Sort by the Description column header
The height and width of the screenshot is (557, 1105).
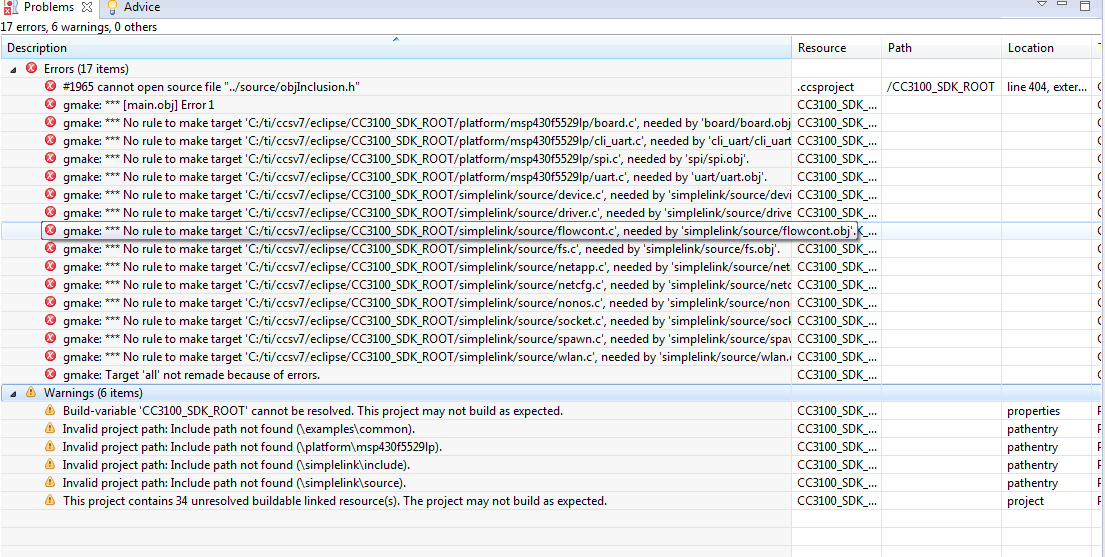click(x=396, y=48)
